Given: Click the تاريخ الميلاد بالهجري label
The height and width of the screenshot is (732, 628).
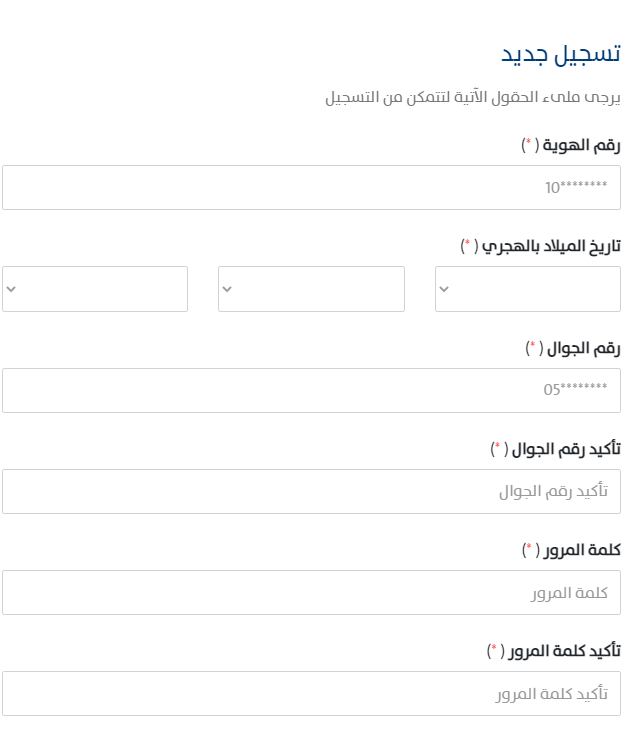Looking at the screenshot, I should [x=551, y=246].
